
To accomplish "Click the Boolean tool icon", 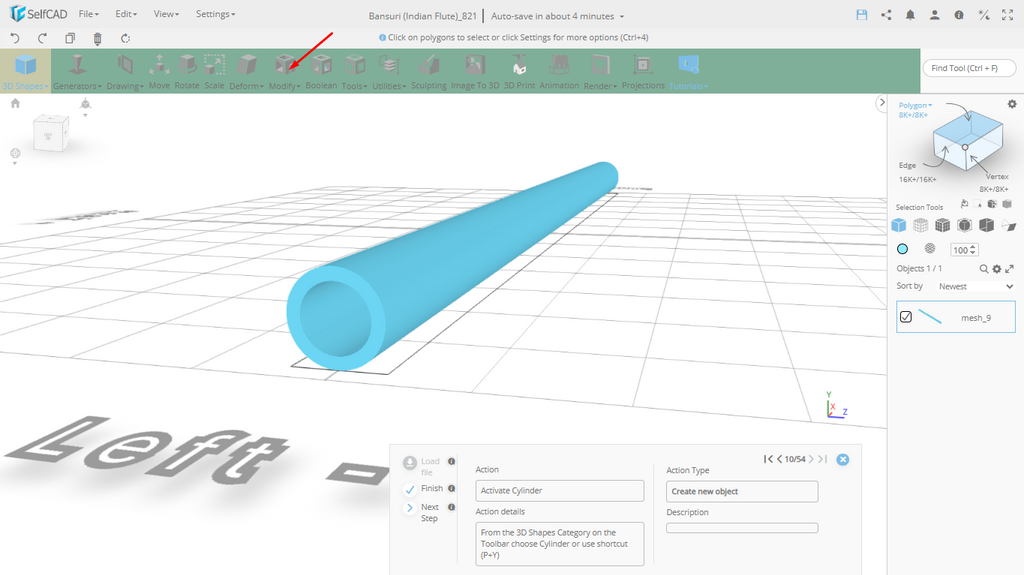I will click(321, 70).
